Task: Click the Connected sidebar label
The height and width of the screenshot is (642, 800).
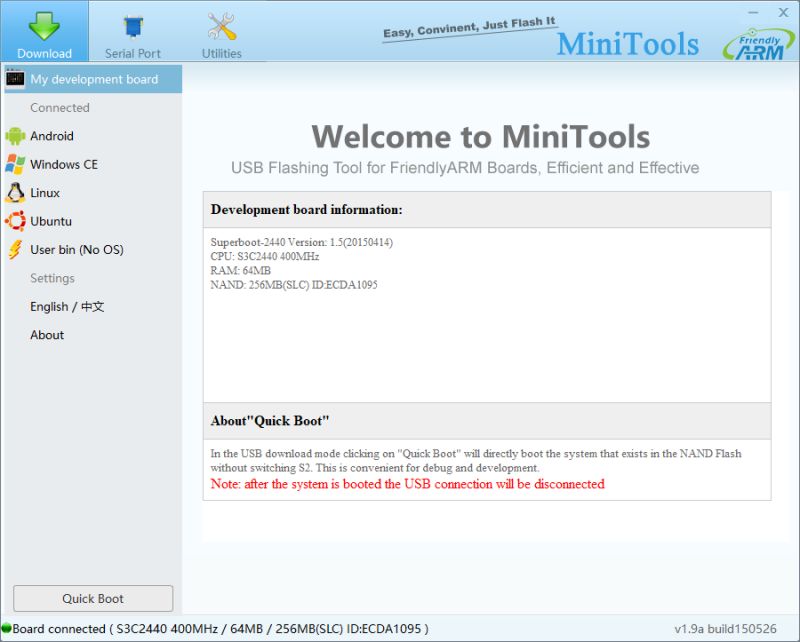Action: (60, 108)
